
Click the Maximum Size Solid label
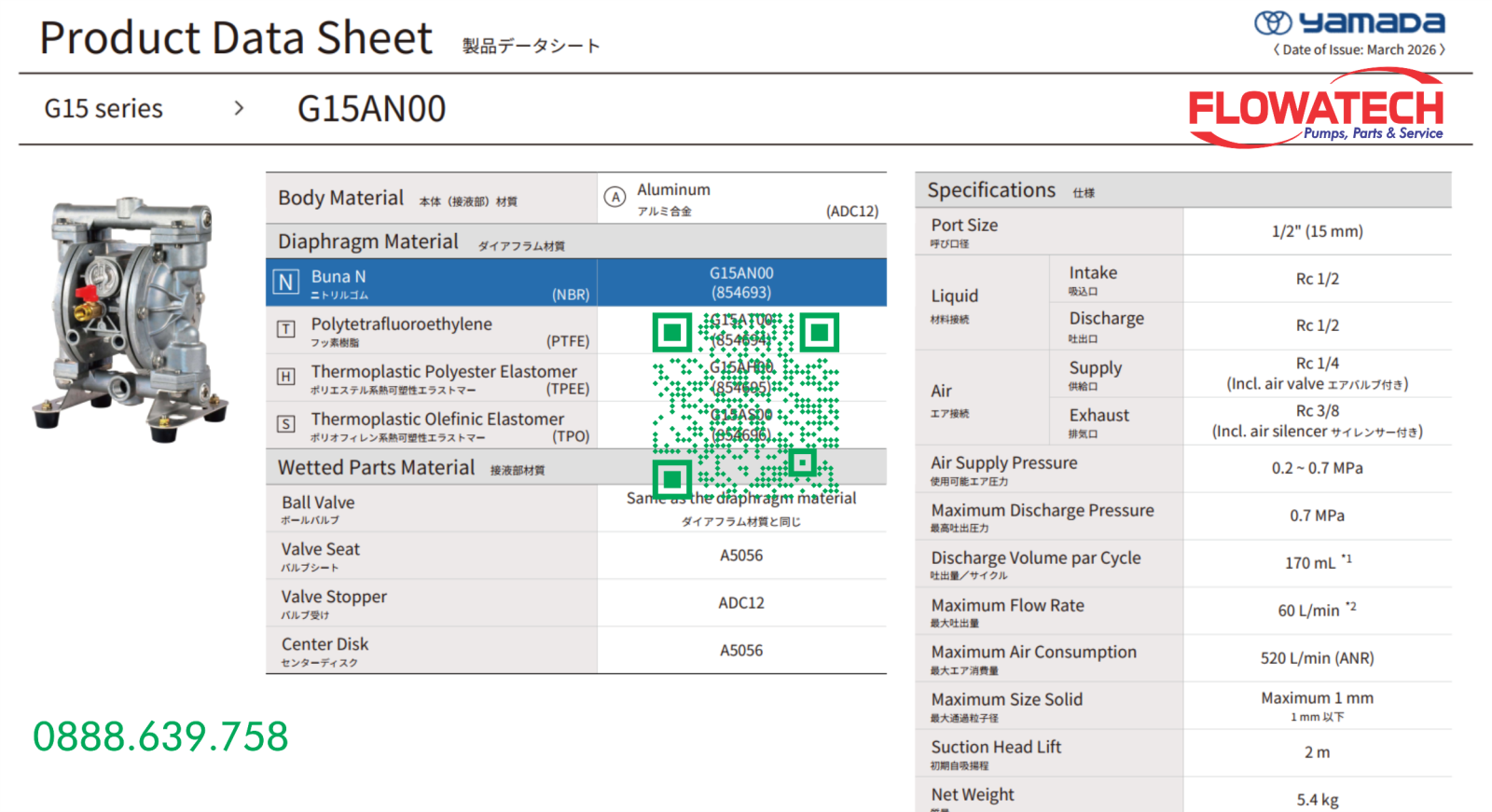point(1007,700)
